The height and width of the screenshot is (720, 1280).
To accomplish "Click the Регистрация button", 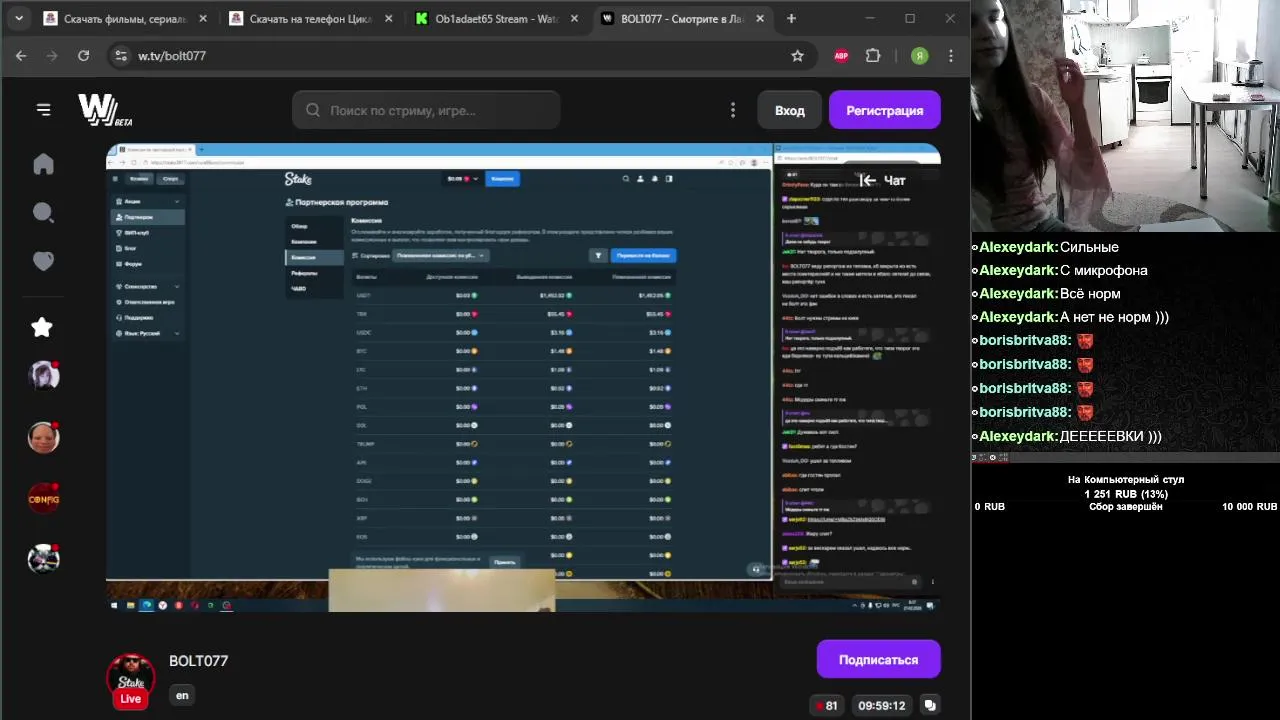I will click(x=884, y=110).
